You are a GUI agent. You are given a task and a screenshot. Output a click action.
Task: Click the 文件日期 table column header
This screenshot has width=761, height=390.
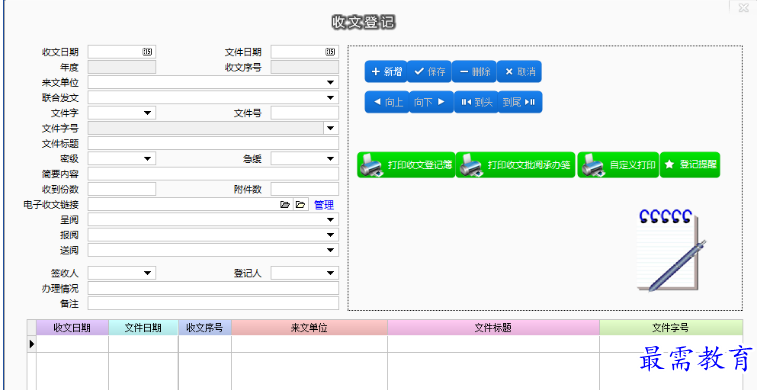143,328
